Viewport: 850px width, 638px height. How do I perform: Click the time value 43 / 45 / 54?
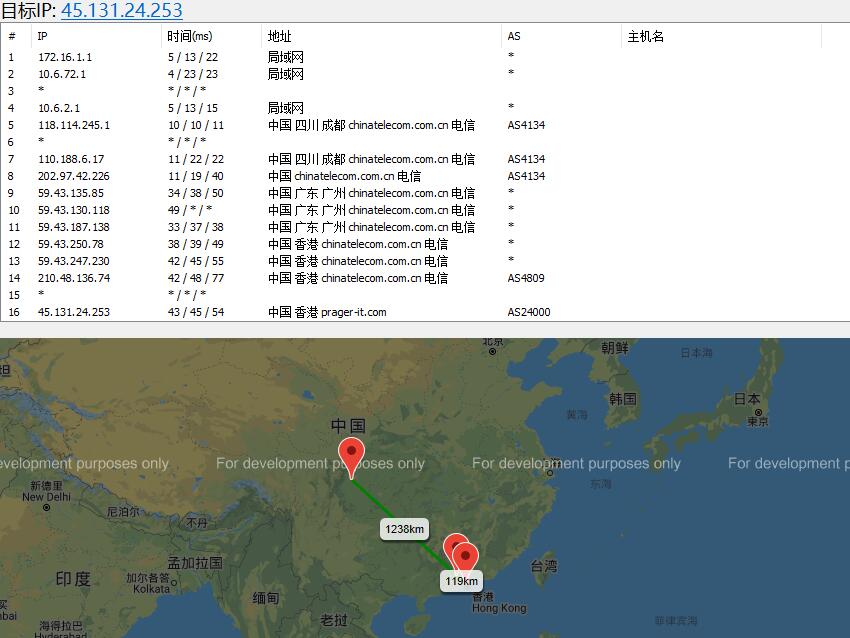pos(196,312)
